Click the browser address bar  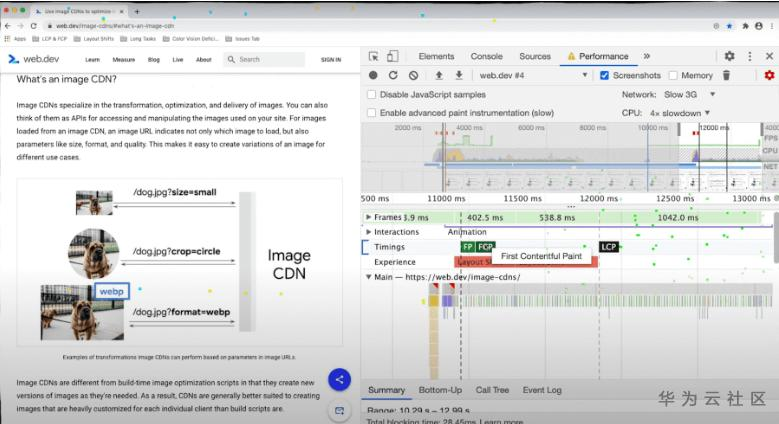coord(378,26)
